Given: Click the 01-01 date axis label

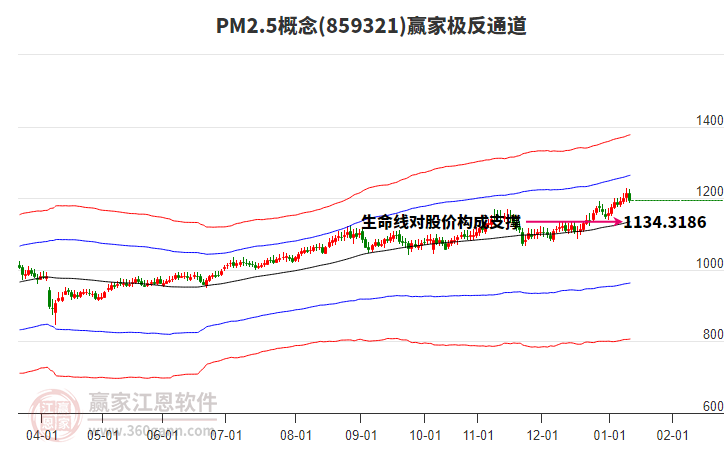Looking at the screenshot, I should [609, 435].
